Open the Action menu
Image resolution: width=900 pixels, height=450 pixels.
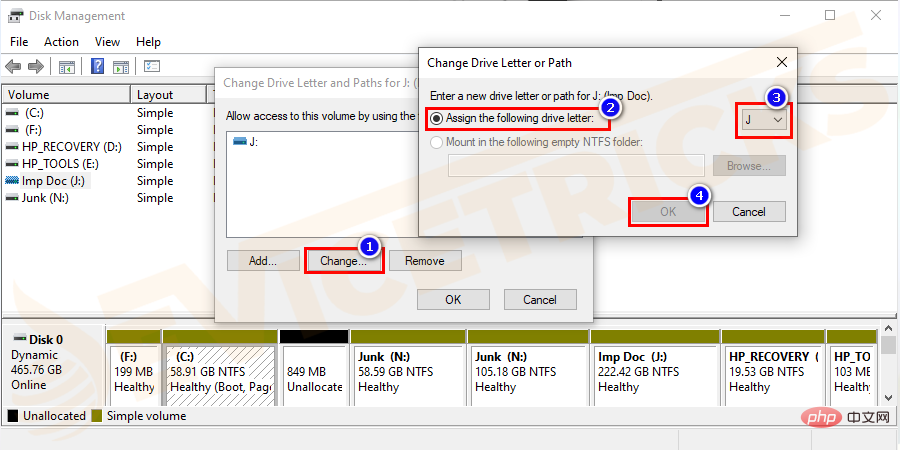pyautogui.click(x=61, y=42)
